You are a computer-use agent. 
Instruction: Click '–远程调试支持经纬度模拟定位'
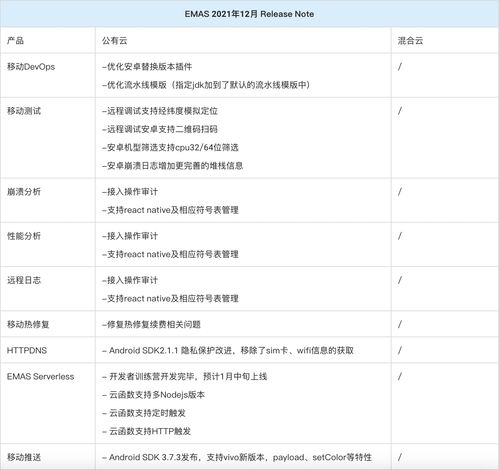pyautogui.click(x=160, y=111)
